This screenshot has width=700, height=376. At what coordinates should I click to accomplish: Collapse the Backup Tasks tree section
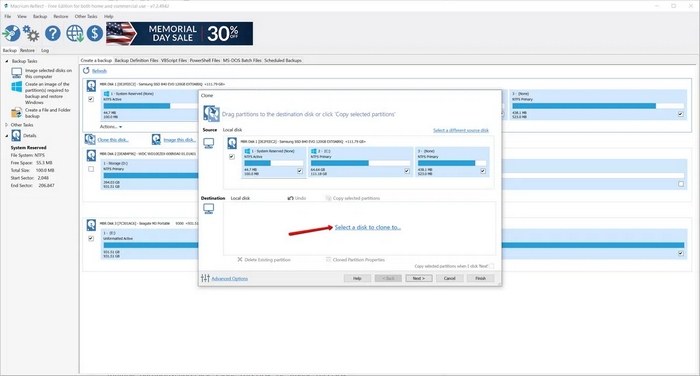7,61
